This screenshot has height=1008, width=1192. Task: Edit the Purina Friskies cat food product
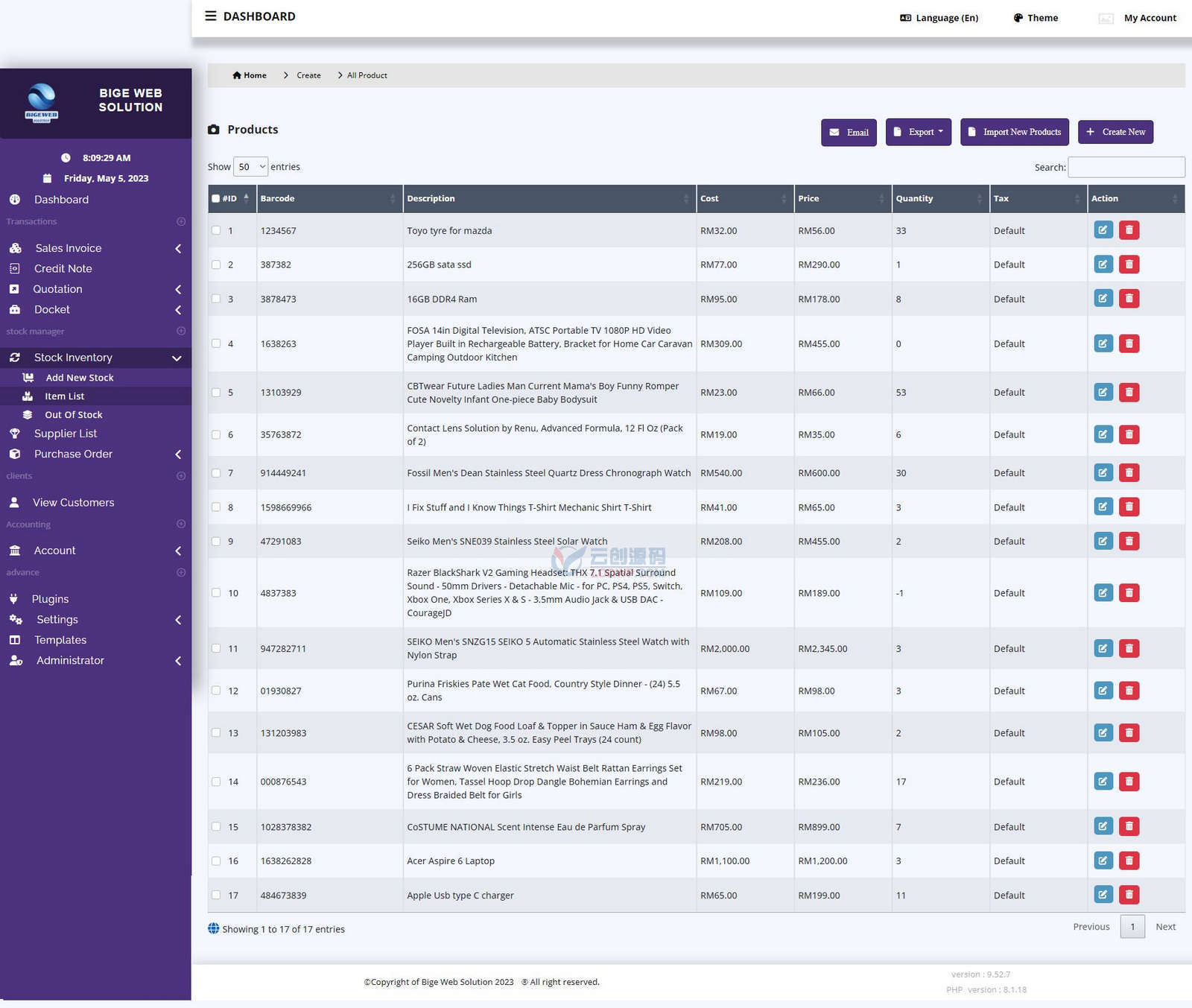(1103, 691)
